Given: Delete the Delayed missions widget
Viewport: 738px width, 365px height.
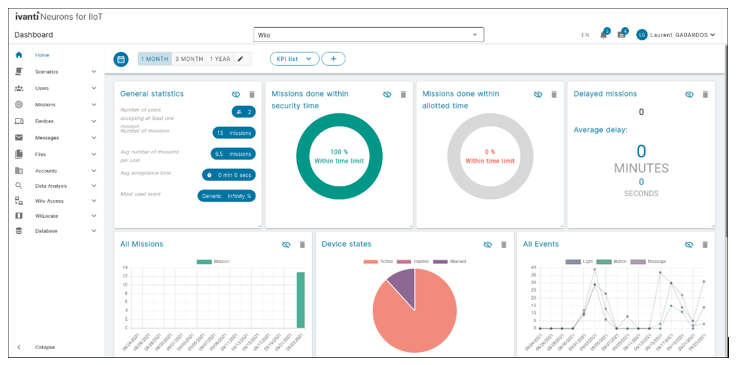Looking at the screenshot, I should (705, 95).
